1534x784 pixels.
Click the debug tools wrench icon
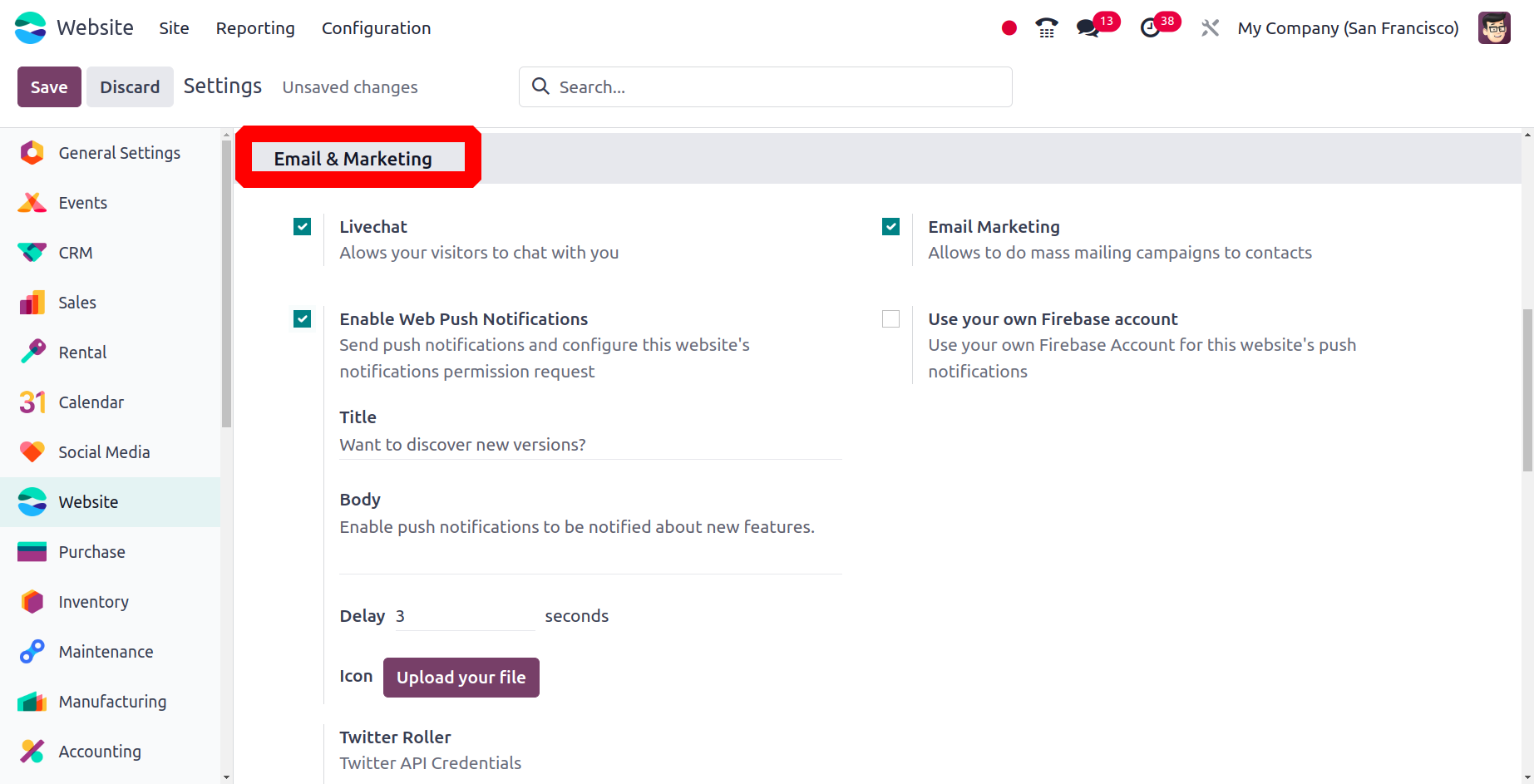click(1210, 28)
